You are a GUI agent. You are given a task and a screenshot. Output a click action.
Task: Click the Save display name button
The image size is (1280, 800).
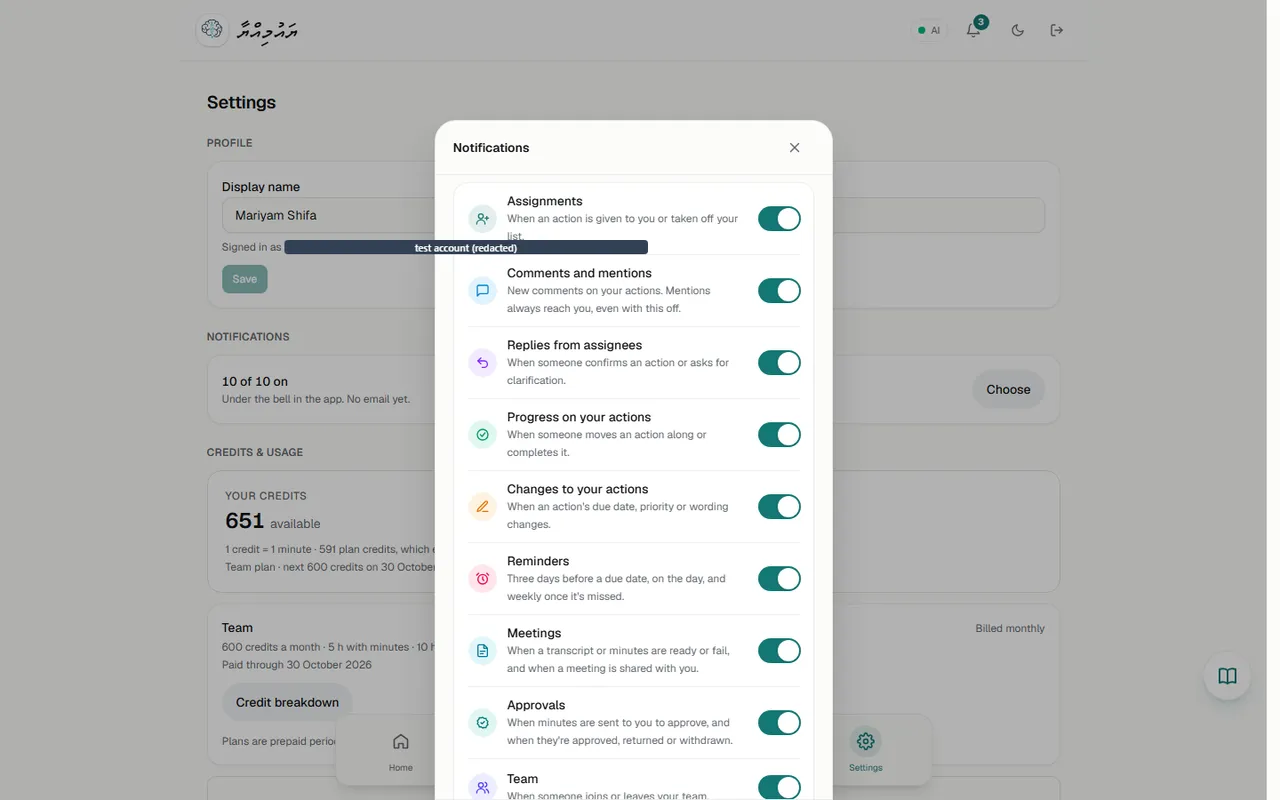pyautogui.click(x=245, y=279)
